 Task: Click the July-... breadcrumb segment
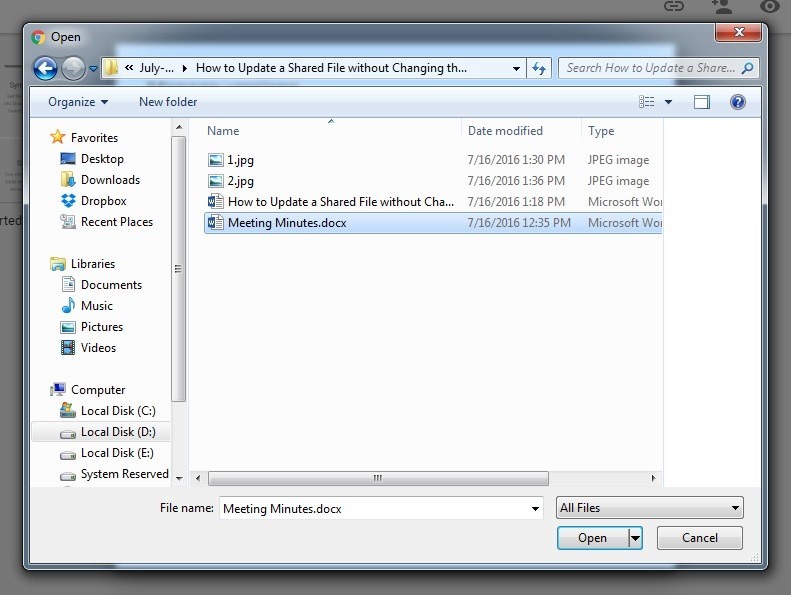(x=156, y=68)
